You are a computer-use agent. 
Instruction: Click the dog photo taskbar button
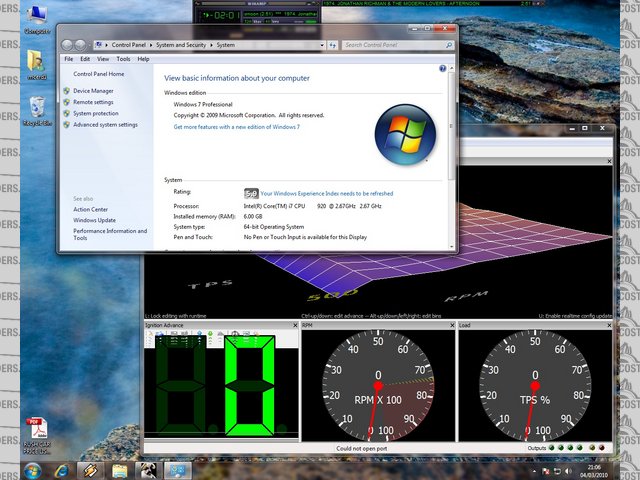tap(149, 471)
